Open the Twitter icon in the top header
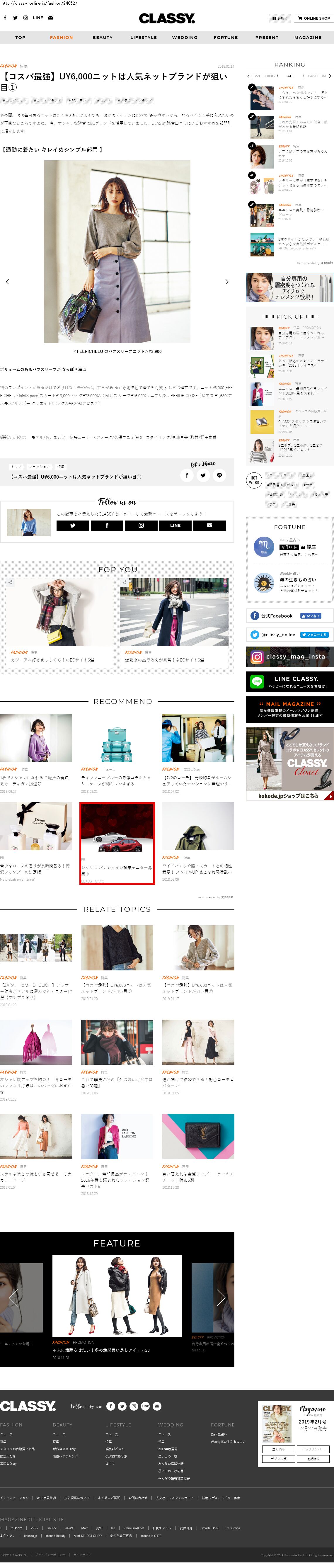This screenshot has height=1568, width=334. coord(15,18)
